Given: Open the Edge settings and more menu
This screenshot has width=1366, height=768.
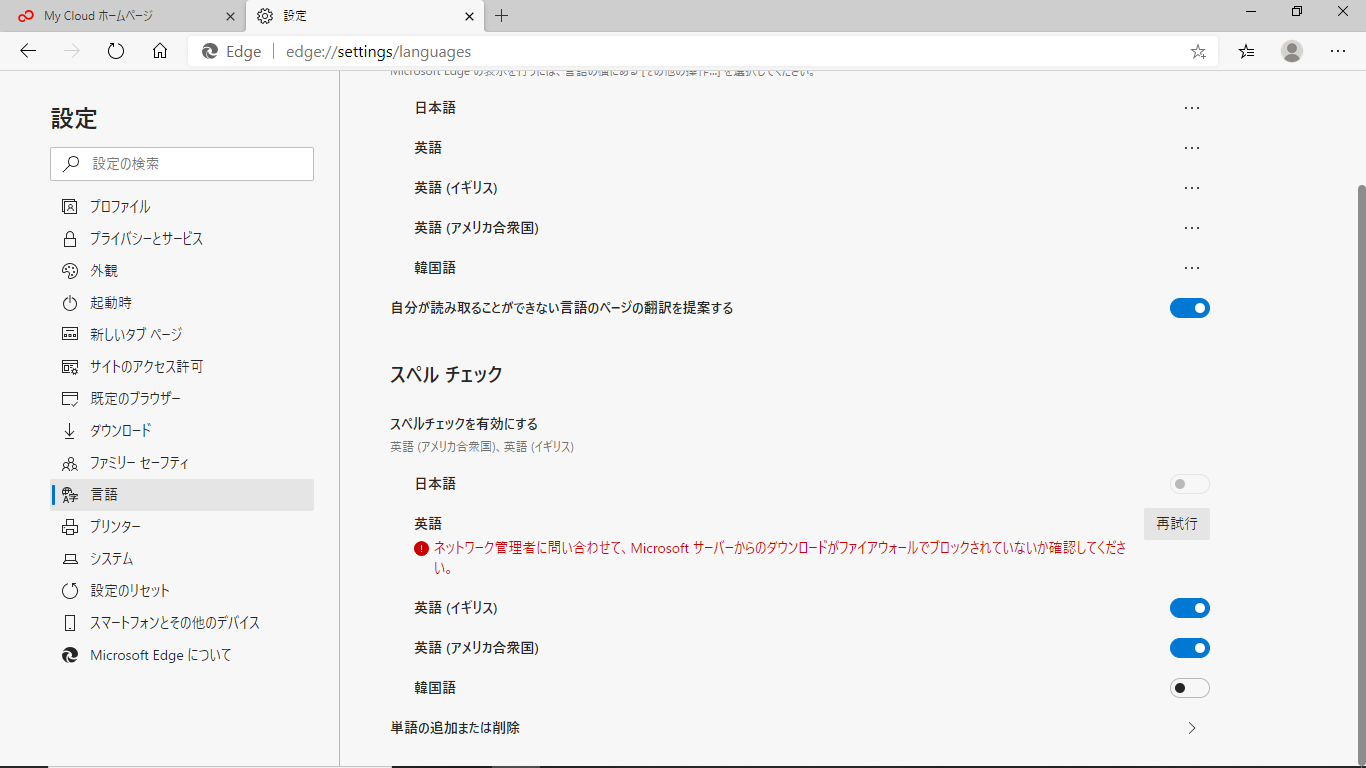Looking at the screenshot, I should click(1338, 51).
